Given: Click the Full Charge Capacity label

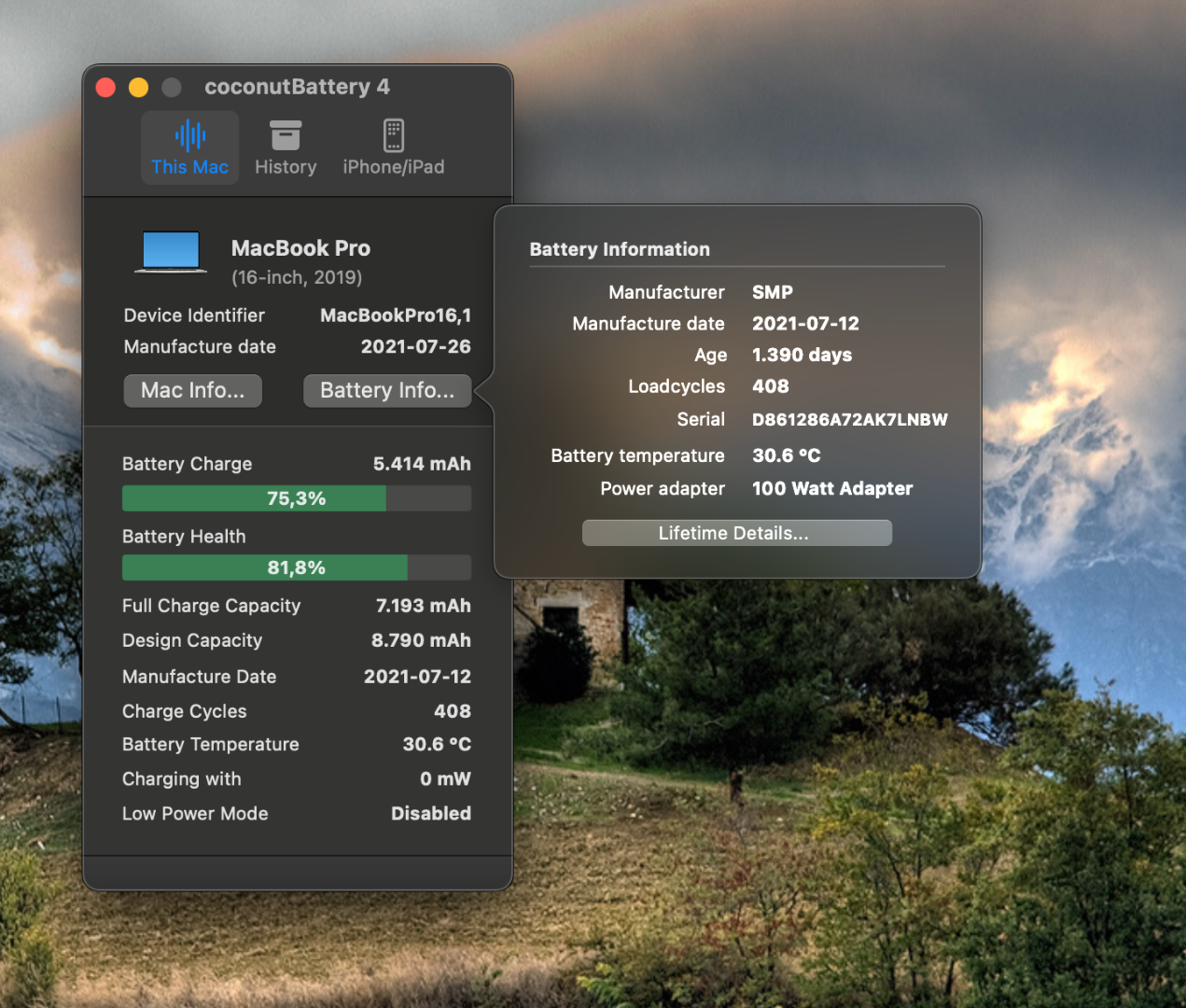Looking at the screenshot, I should [212, 606].
